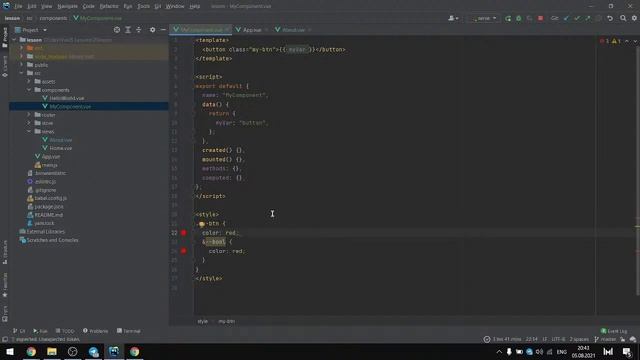Remove the breakpoint on line 24
Image resolution: width=640 pixels, height=360 pixels.
pos(184,251)
